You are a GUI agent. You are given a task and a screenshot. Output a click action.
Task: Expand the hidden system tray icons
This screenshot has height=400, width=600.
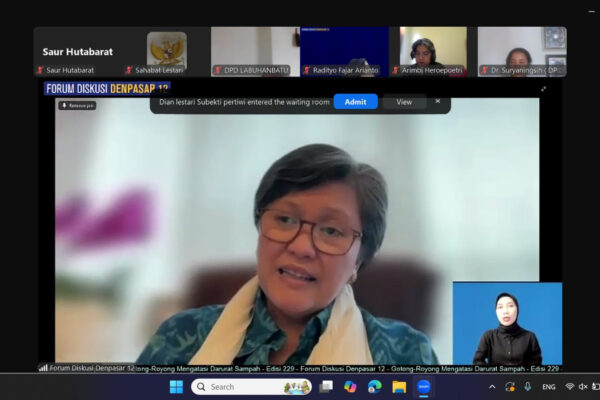point(492,387)
